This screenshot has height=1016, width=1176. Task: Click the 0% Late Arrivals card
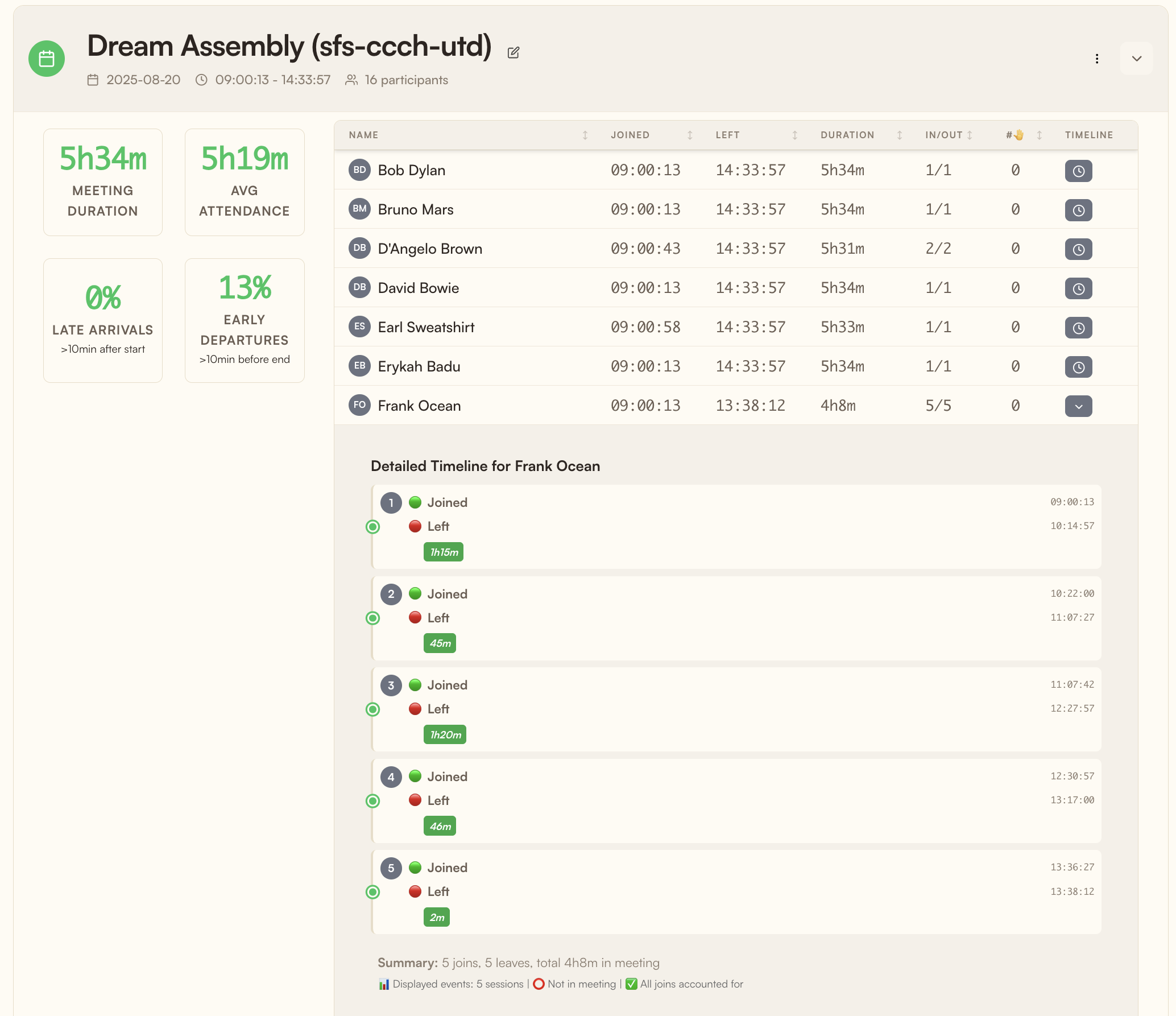[102, 320]
